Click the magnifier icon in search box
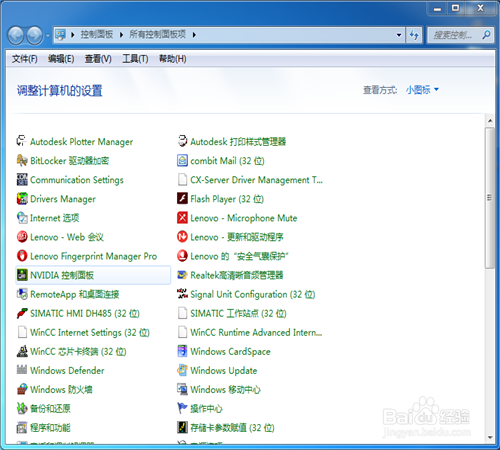This screenshot has height=450, width=500. point(486,35)
